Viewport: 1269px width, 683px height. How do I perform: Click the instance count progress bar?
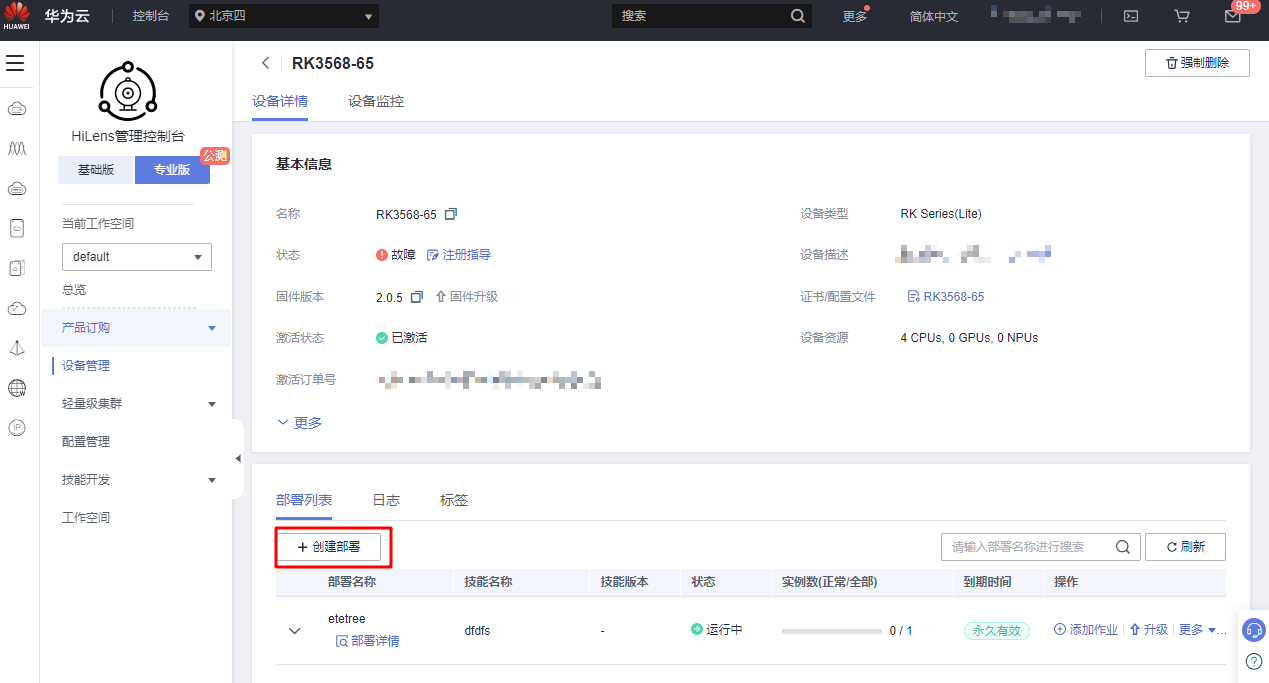[x=832, y=631]
